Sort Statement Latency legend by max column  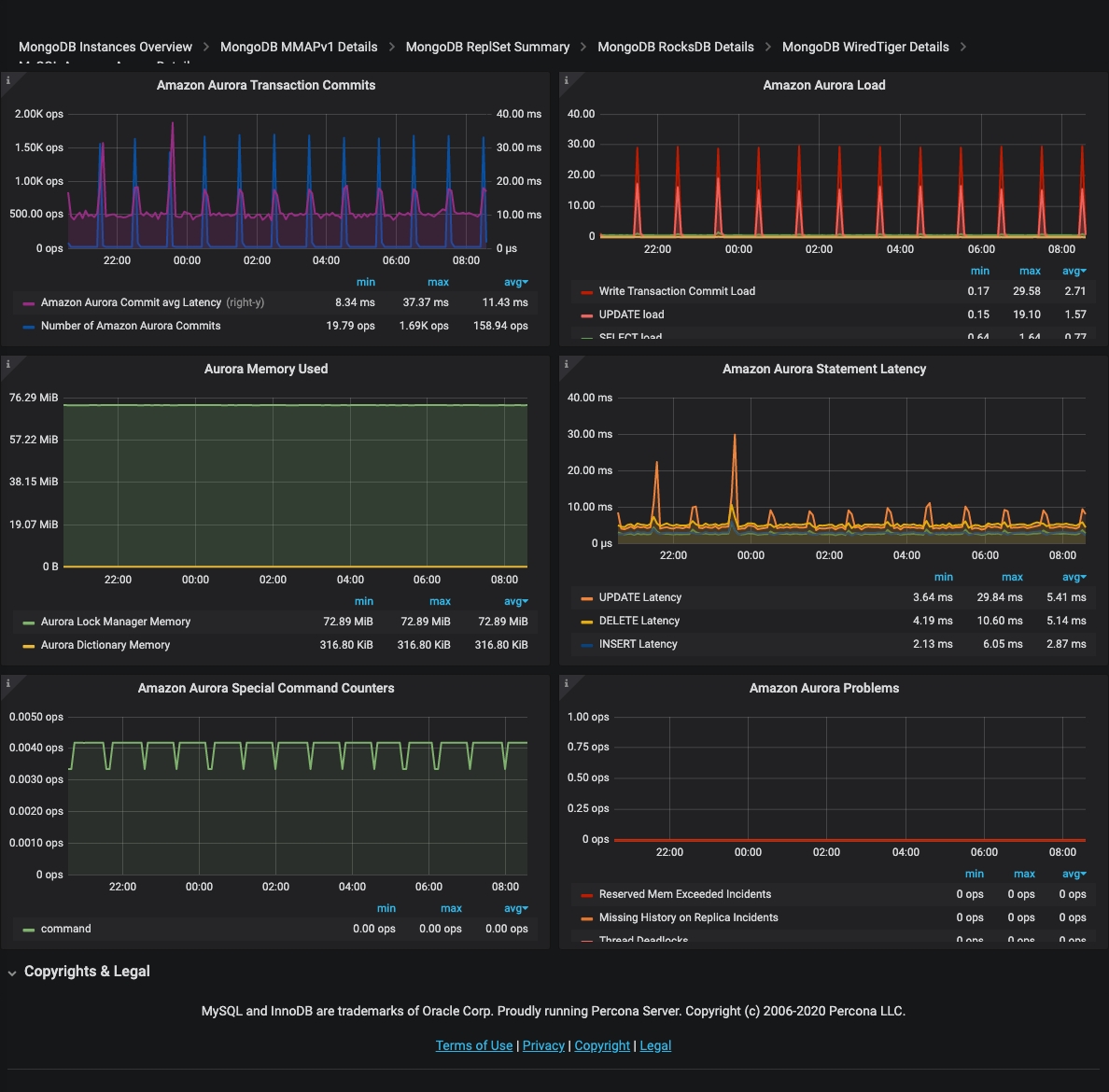(1012, 577)
